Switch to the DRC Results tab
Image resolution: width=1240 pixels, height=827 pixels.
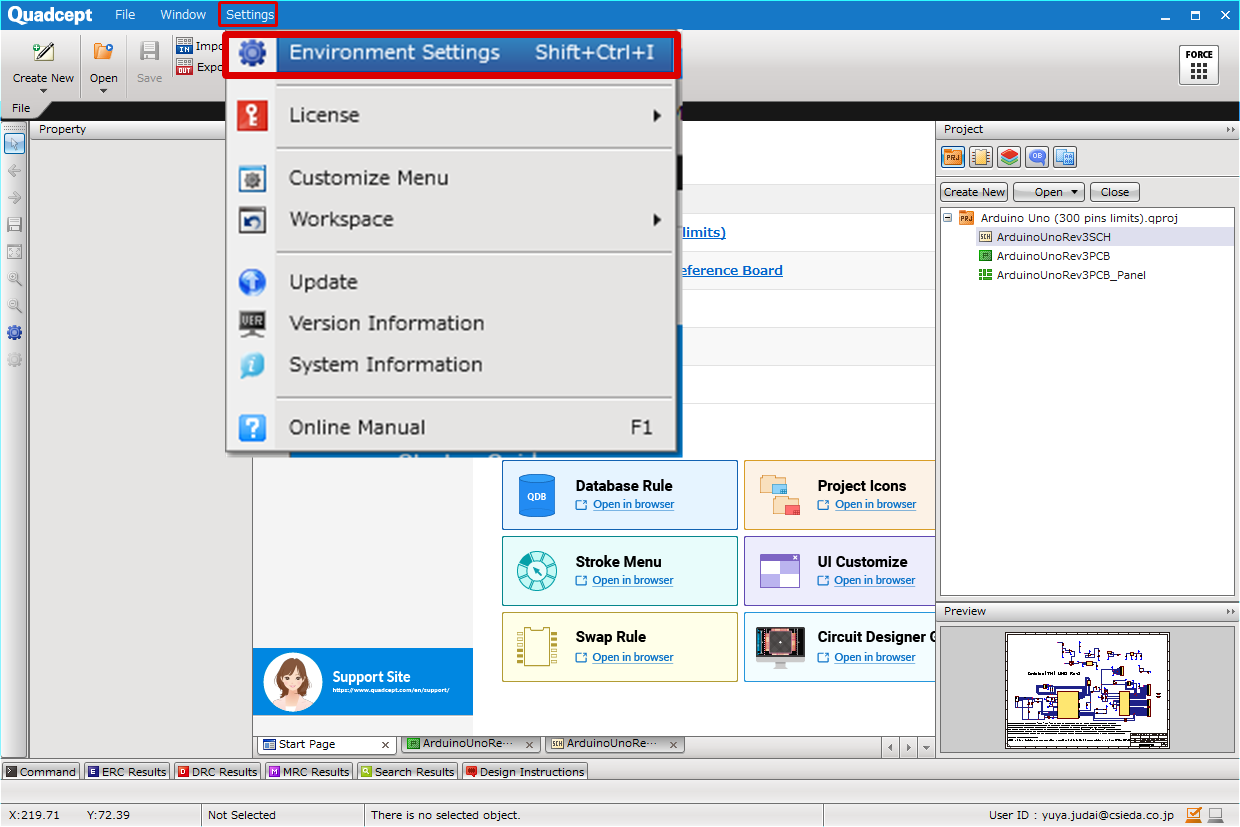click(x=217, y=772)
